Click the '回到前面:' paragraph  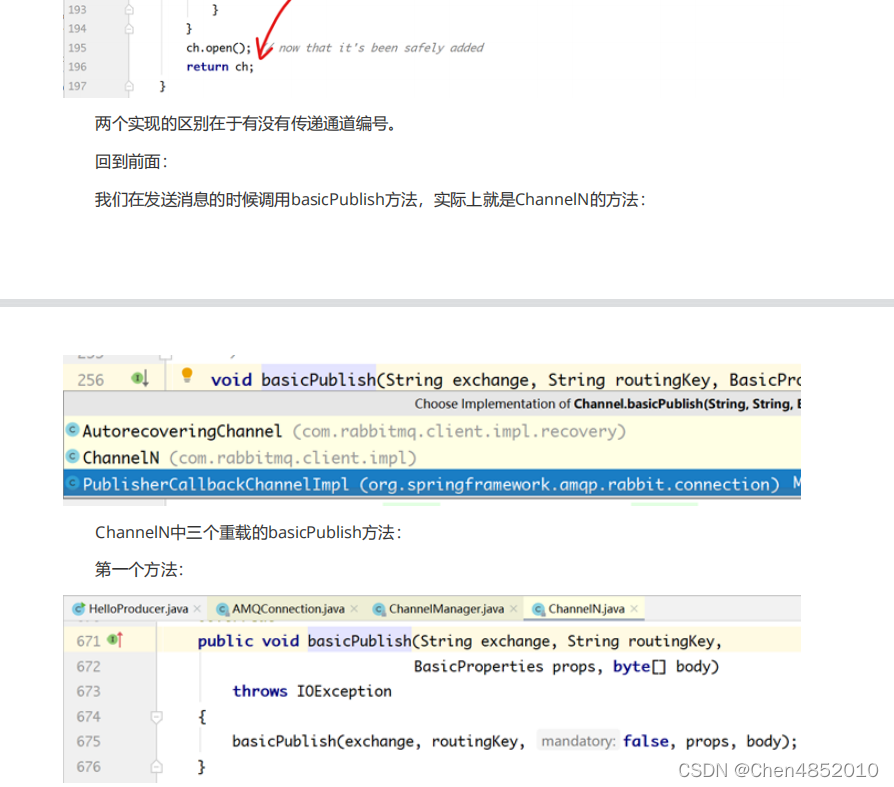[x=131, y=162]
